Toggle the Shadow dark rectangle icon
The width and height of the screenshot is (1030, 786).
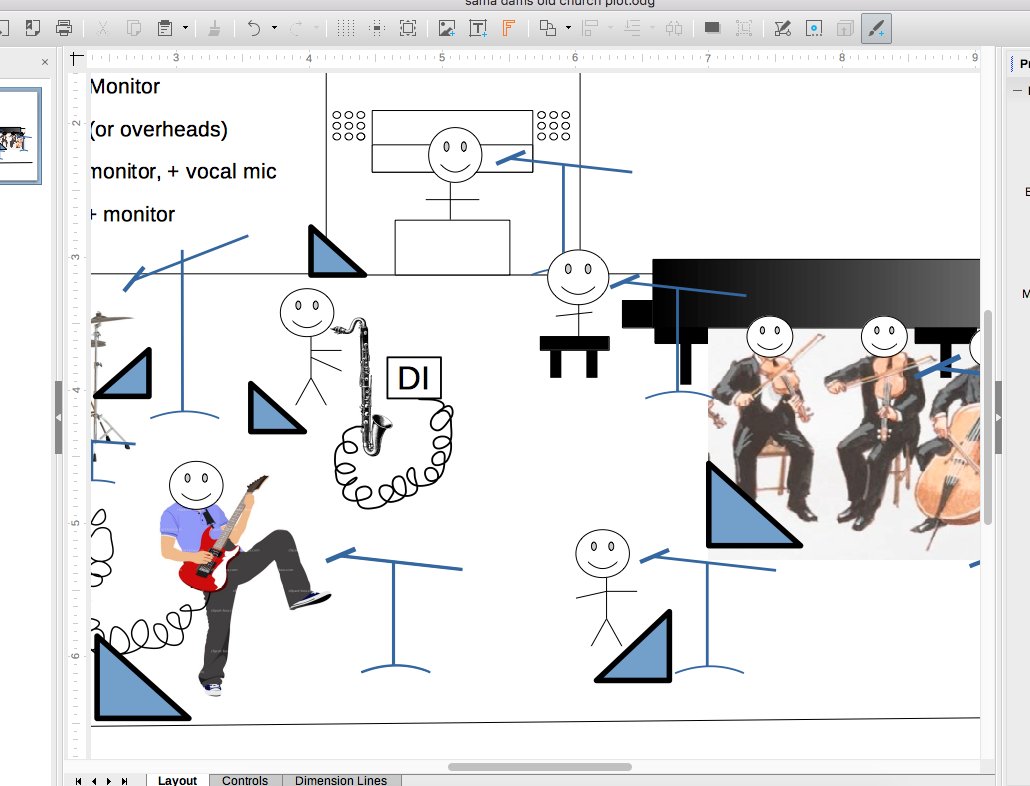(x=712, y=28)
